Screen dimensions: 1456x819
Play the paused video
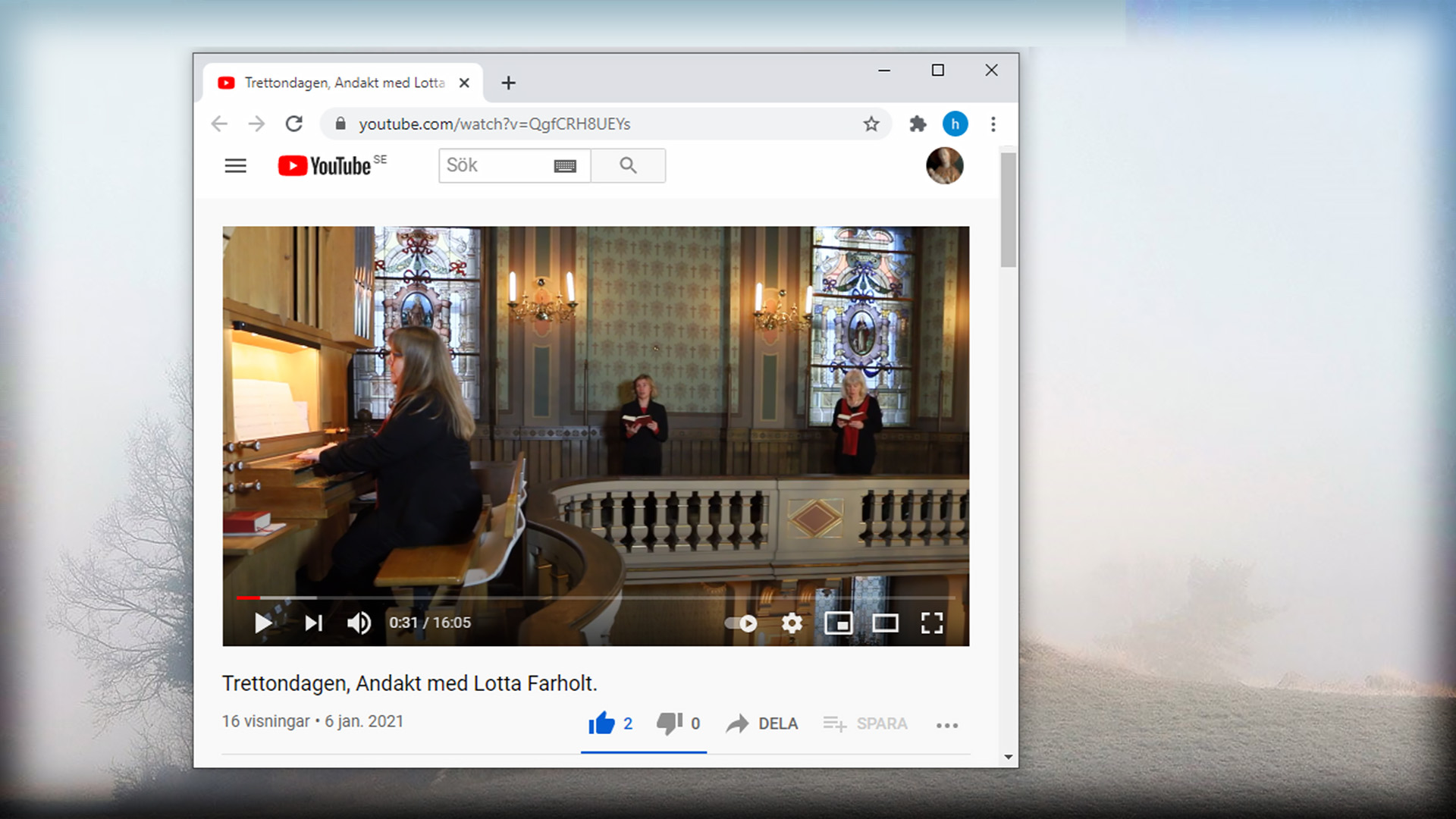click(263, 623)
